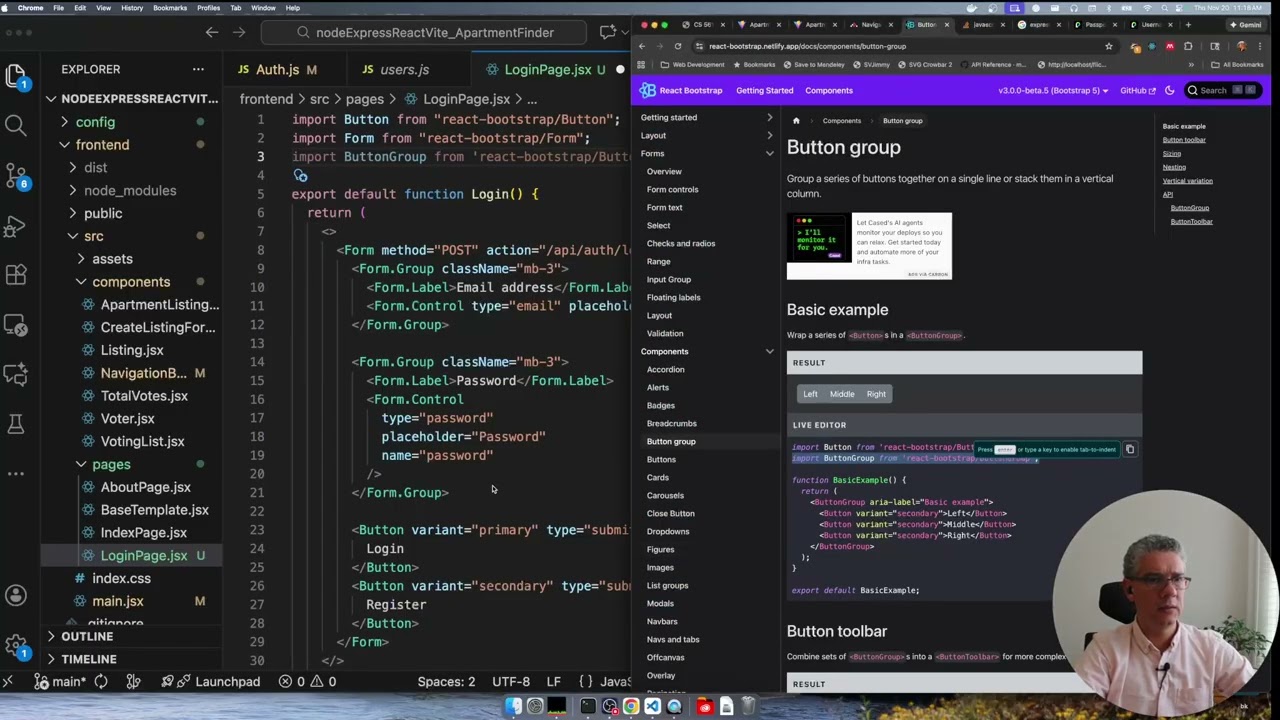This screenshot has width=1280, height=720.
Task: Open Source Control view with 6 badge
Action: 15,175
